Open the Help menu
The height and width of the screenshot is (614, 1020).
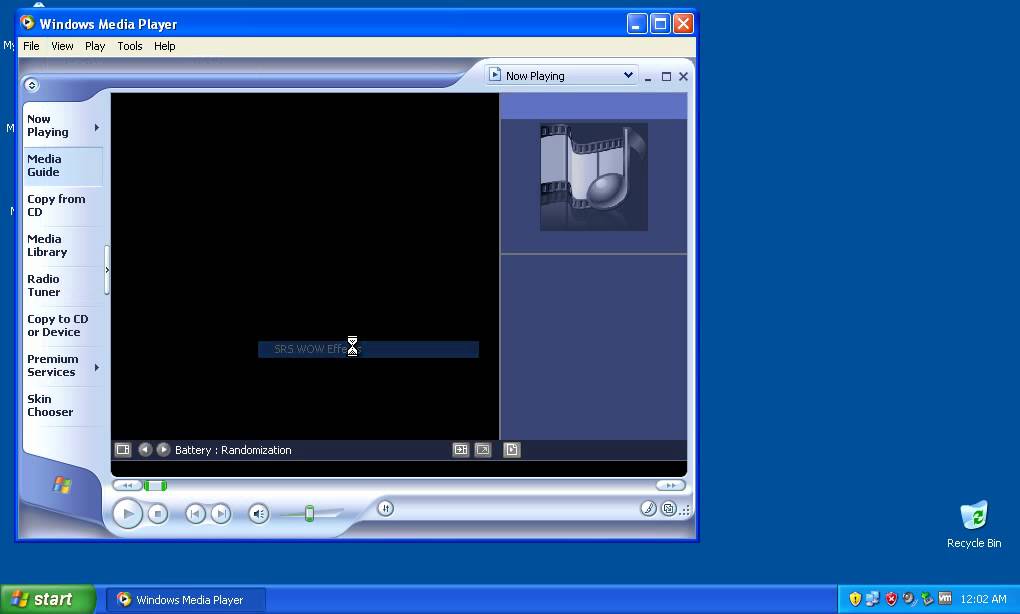165,46
